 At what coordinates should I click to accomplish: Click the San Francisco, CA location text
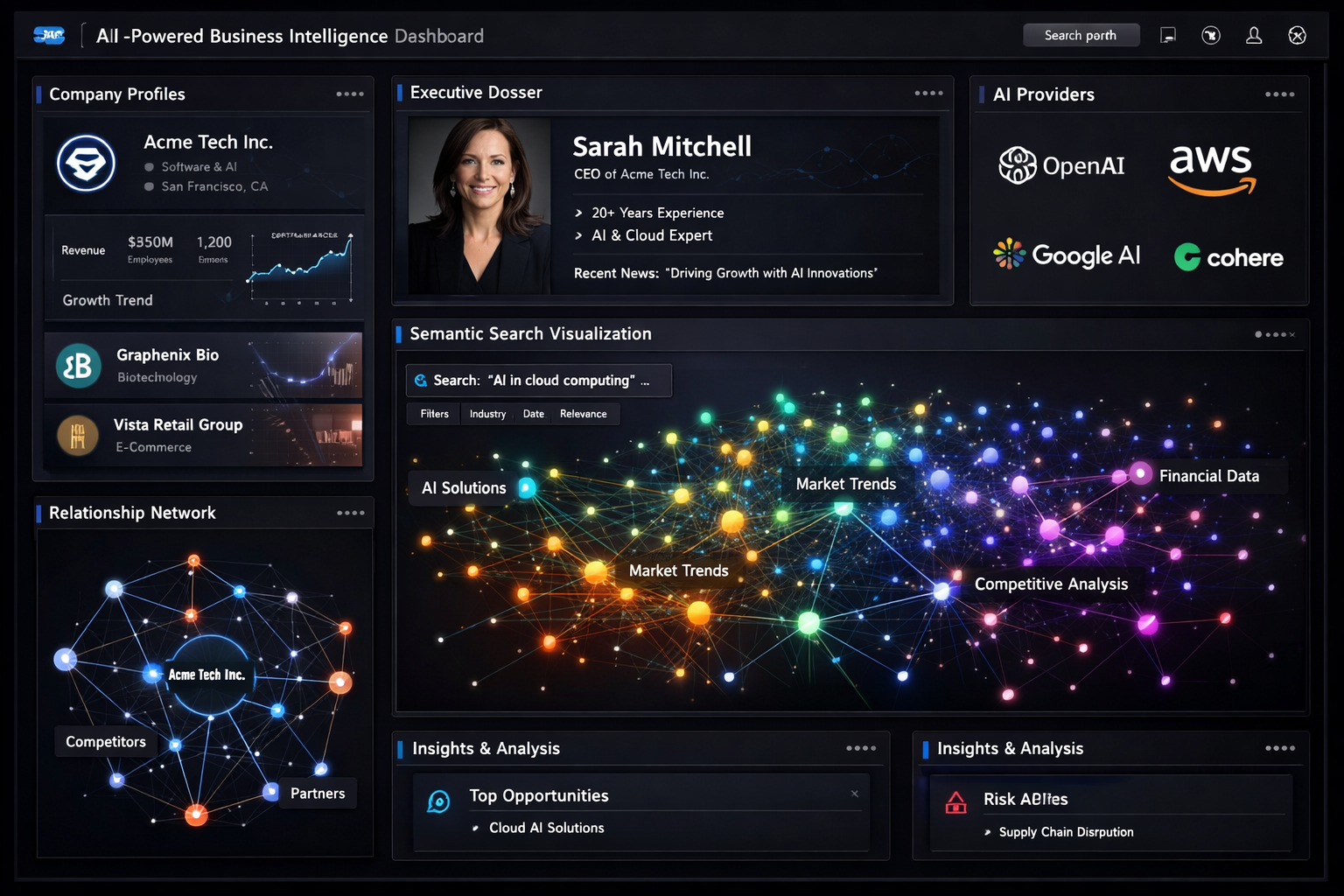(214, 186)
